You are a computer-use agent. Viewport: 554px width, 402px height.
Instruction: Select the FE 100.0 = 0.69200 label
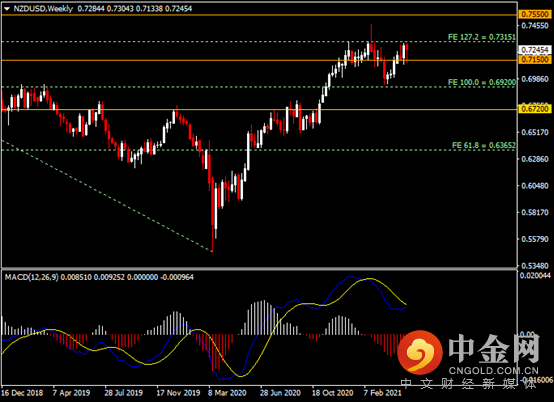(x=482, y=82)
